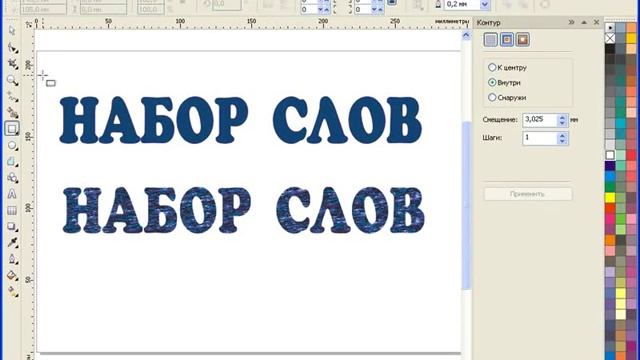Close the Контур docker panel

(596, 22)
